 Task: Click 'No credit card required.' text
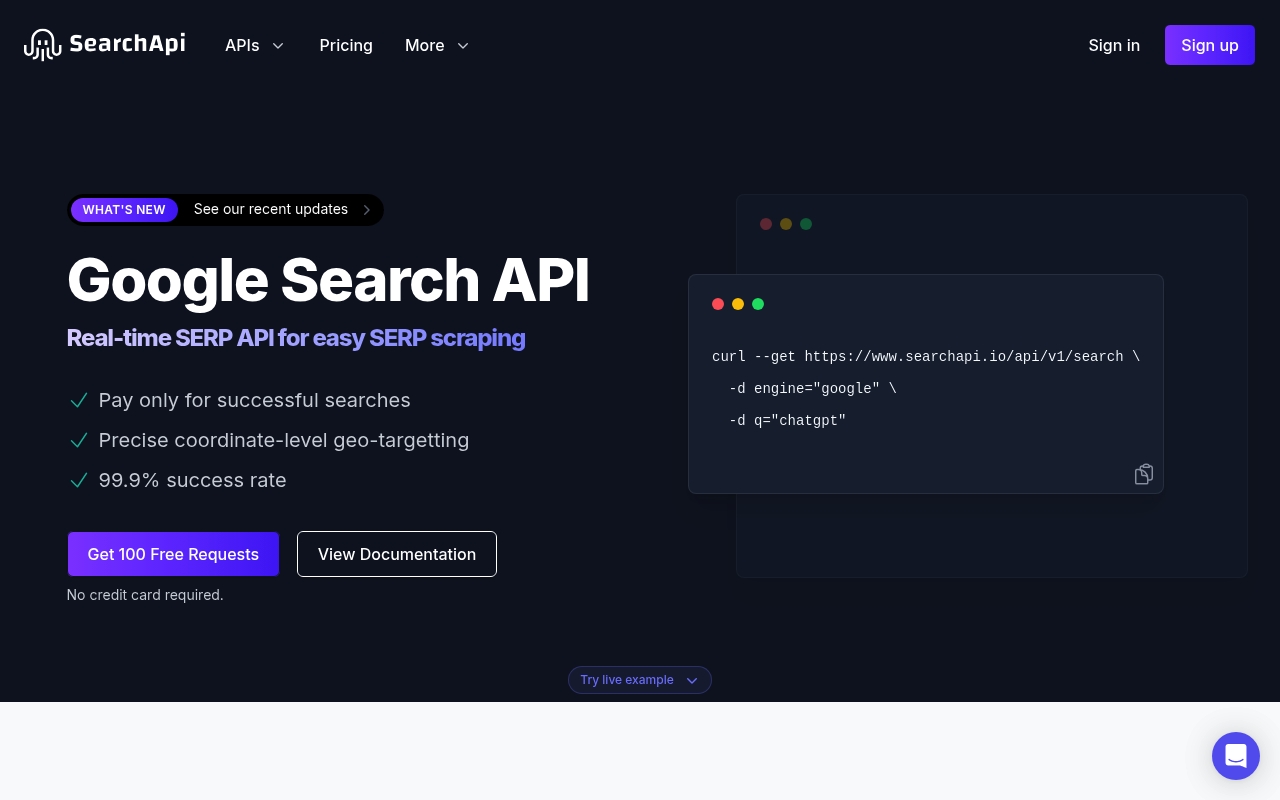point(145,595)
